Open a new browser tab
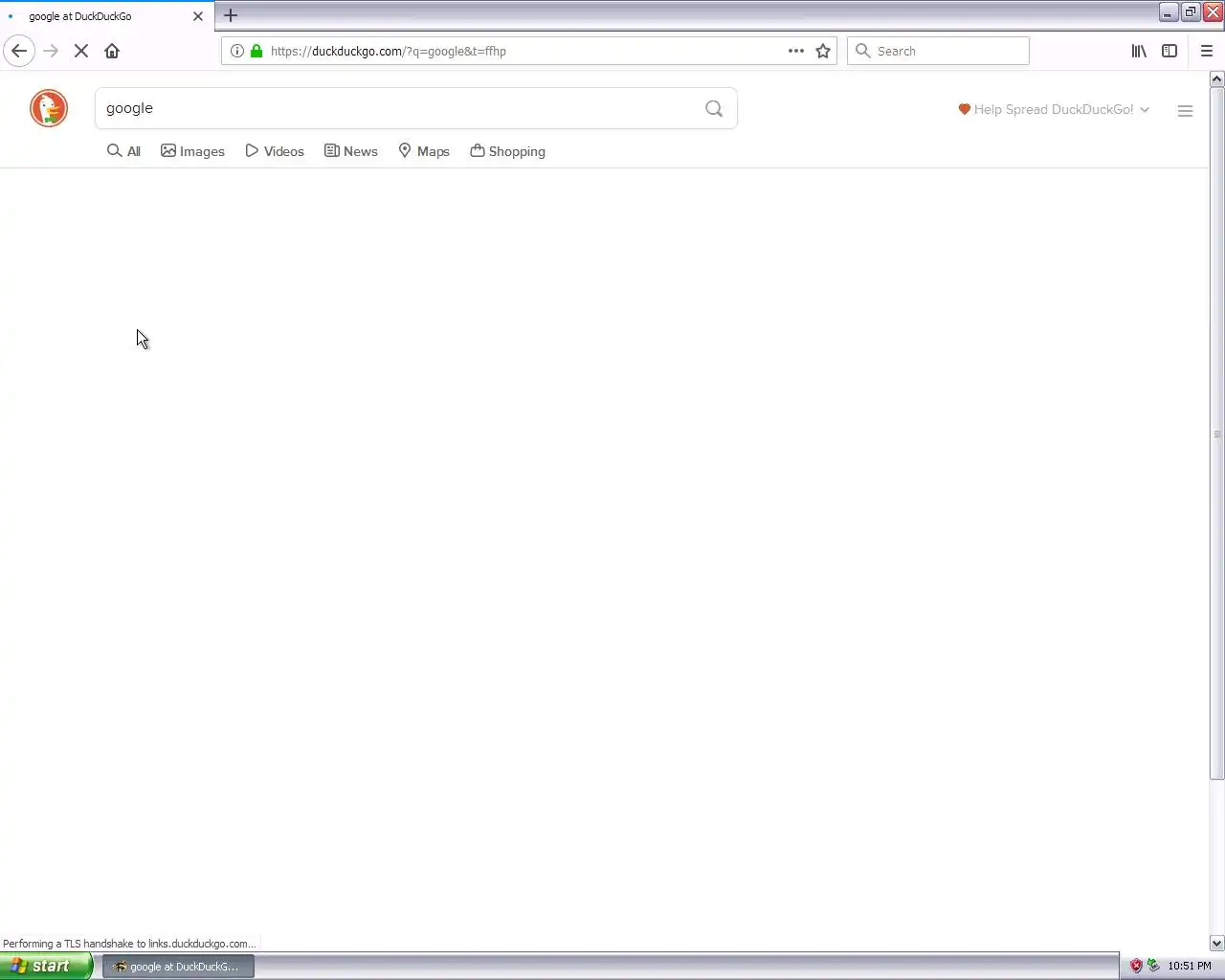This screenshot has width=1225, height=980. click(x=231, y=15)
